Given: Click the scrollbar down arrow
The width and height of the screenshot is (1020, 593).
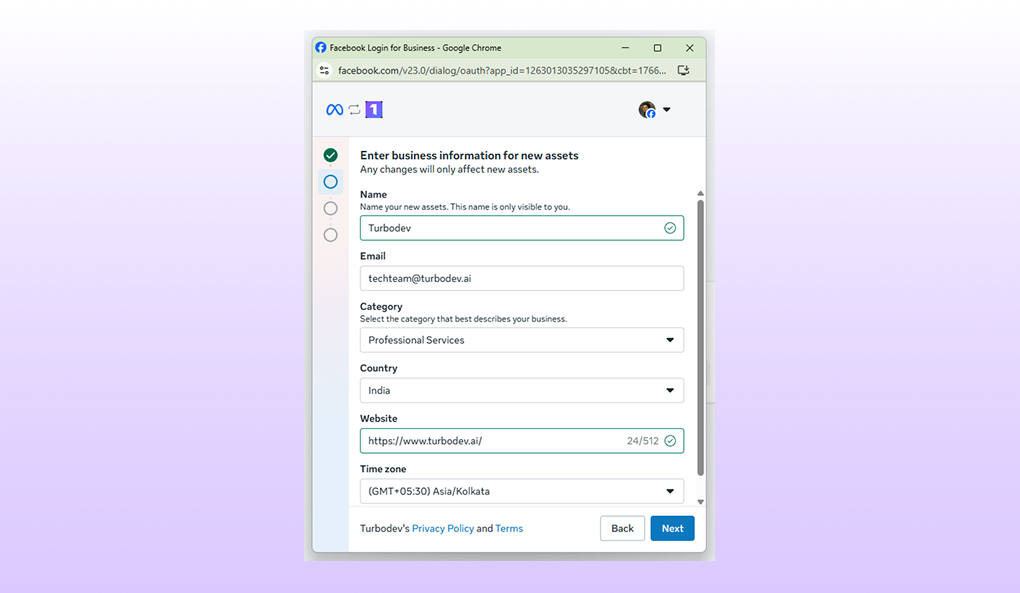Looking at the screenshot, I should pyautogui.click(x=701, y=502).
